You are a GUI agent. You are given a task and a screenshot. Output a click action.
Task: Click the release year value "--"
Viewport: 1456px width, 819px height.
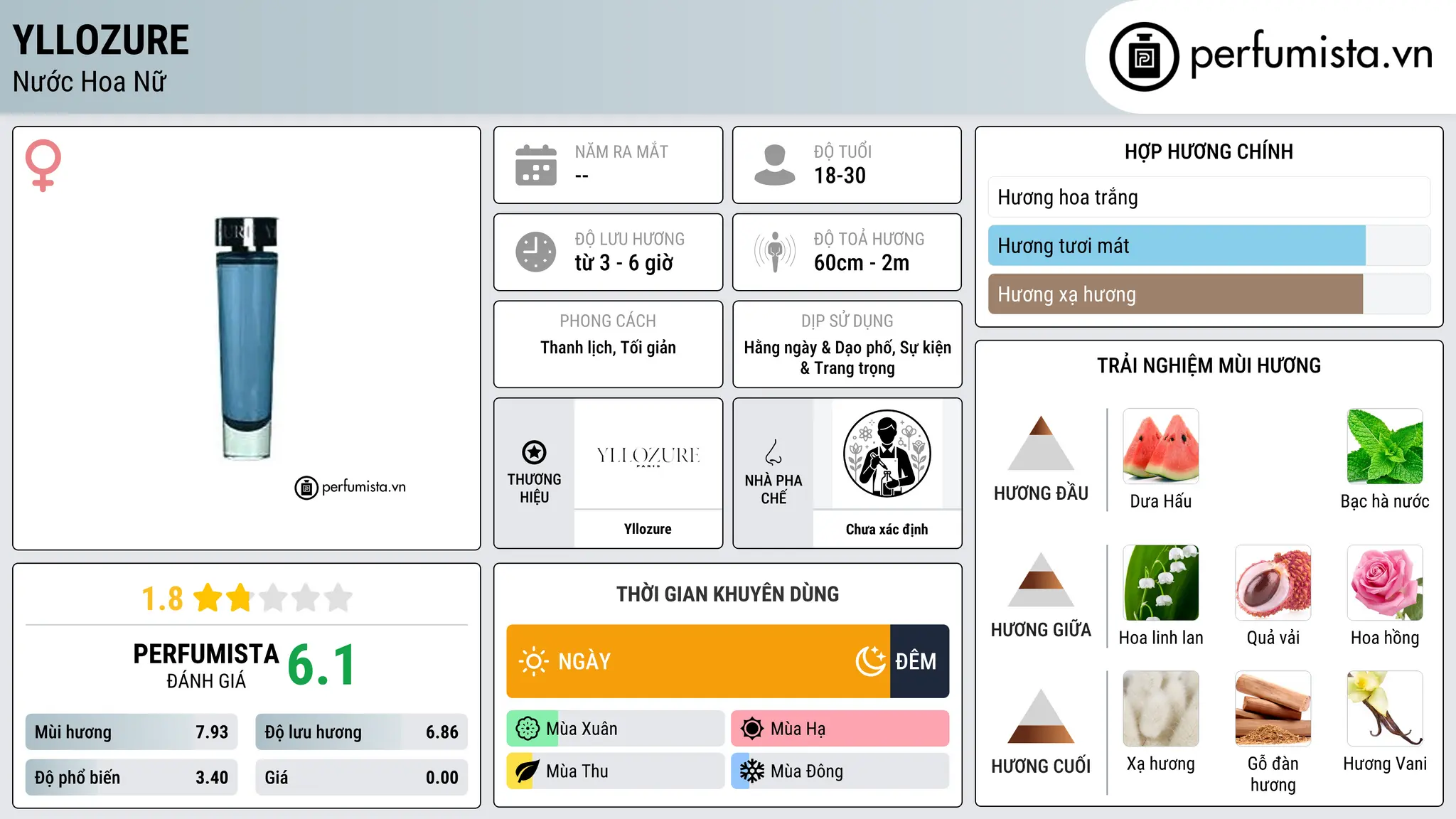click(x=582, y=176)
